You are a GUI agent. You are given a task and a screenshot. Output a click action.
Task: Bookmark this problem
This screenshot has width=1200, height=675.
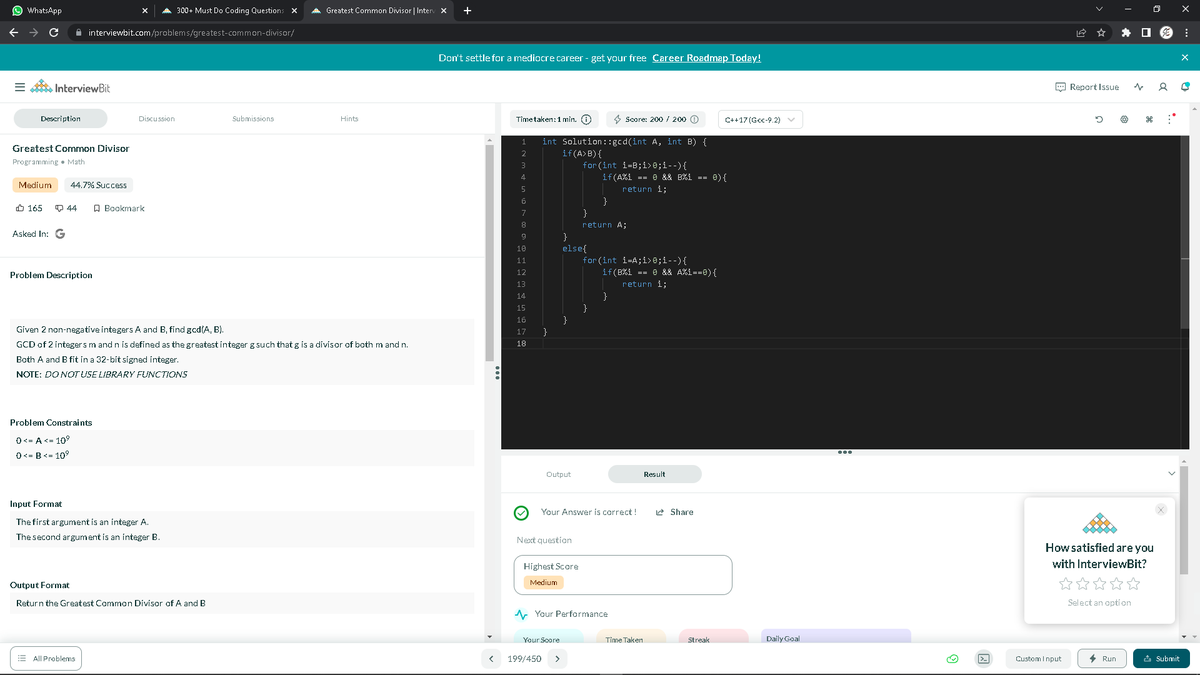118,208
